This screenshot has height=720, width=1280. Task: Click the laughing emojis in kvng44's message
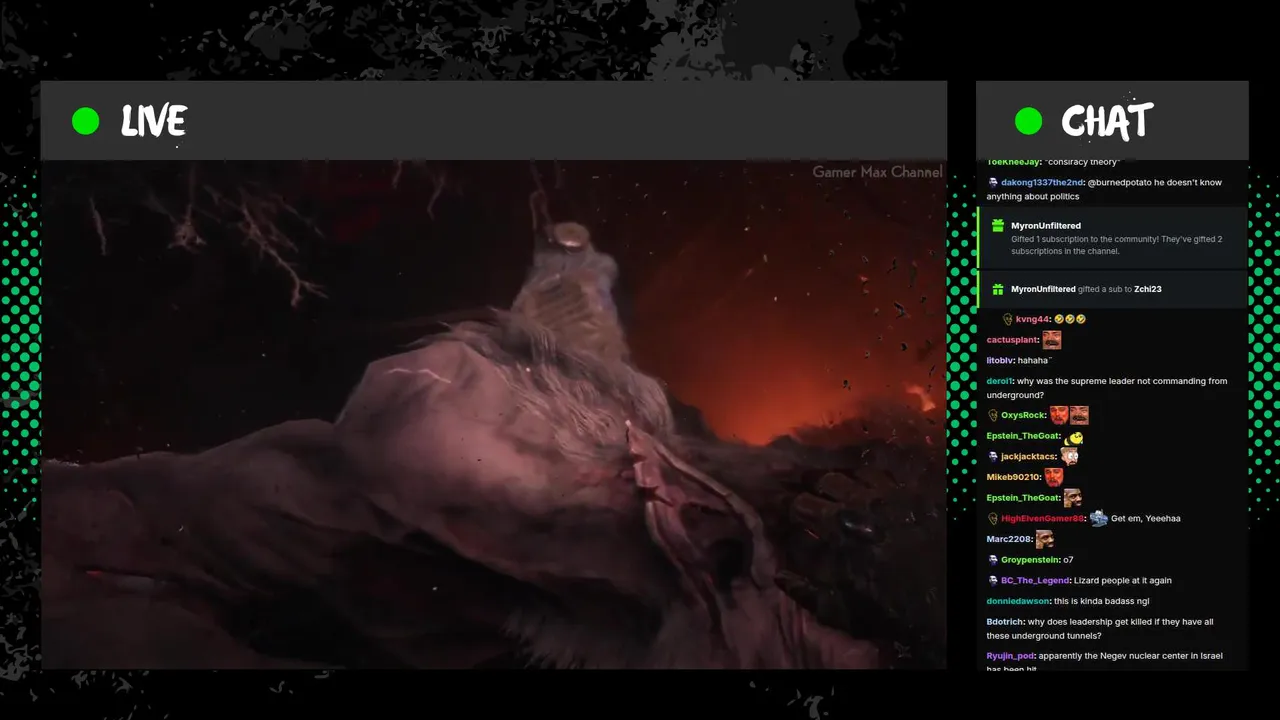click(x=1070, y=319)
